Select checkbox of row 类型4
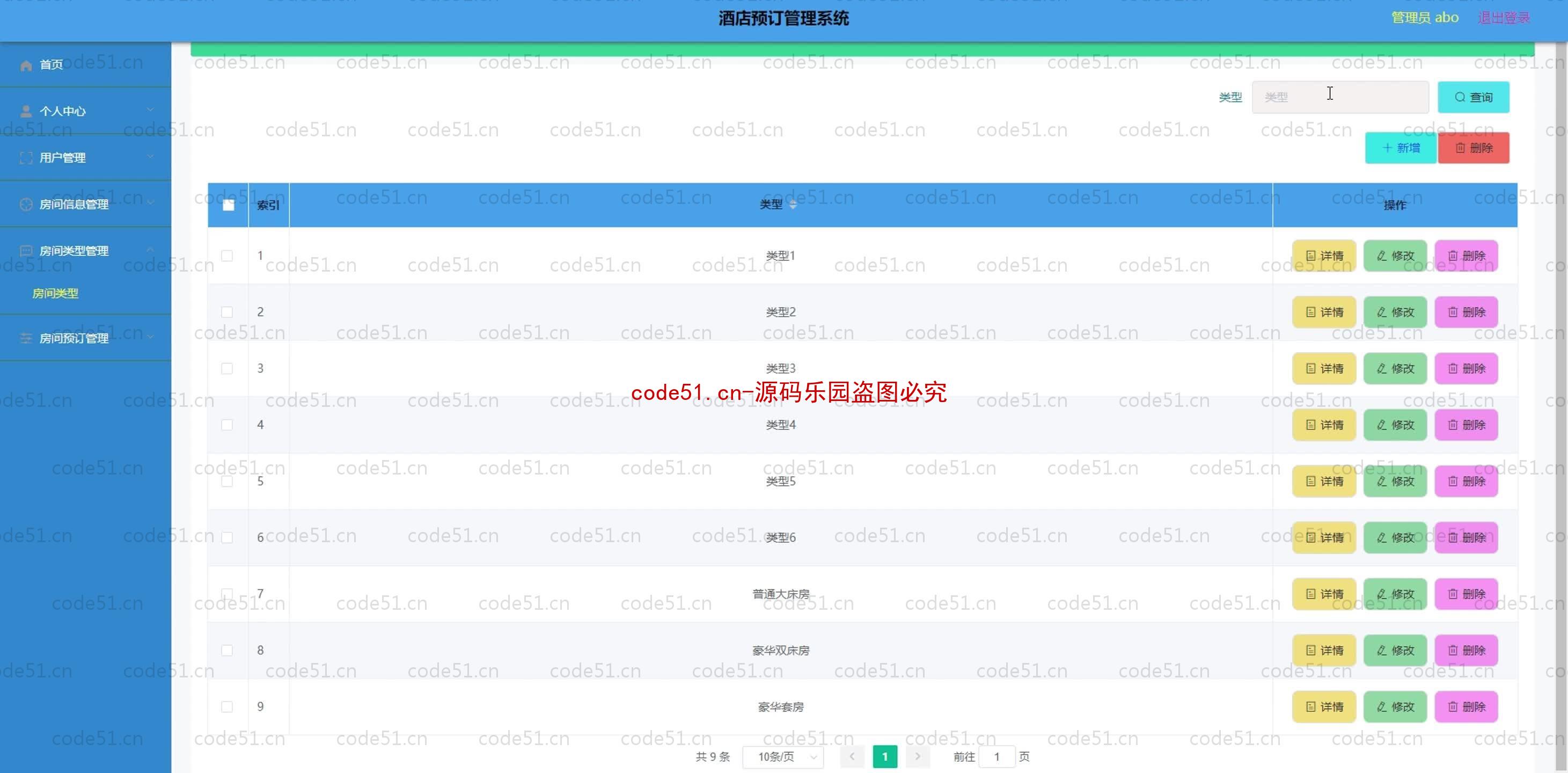Viewport: 1568px width, 773px height. coord(227,425)
